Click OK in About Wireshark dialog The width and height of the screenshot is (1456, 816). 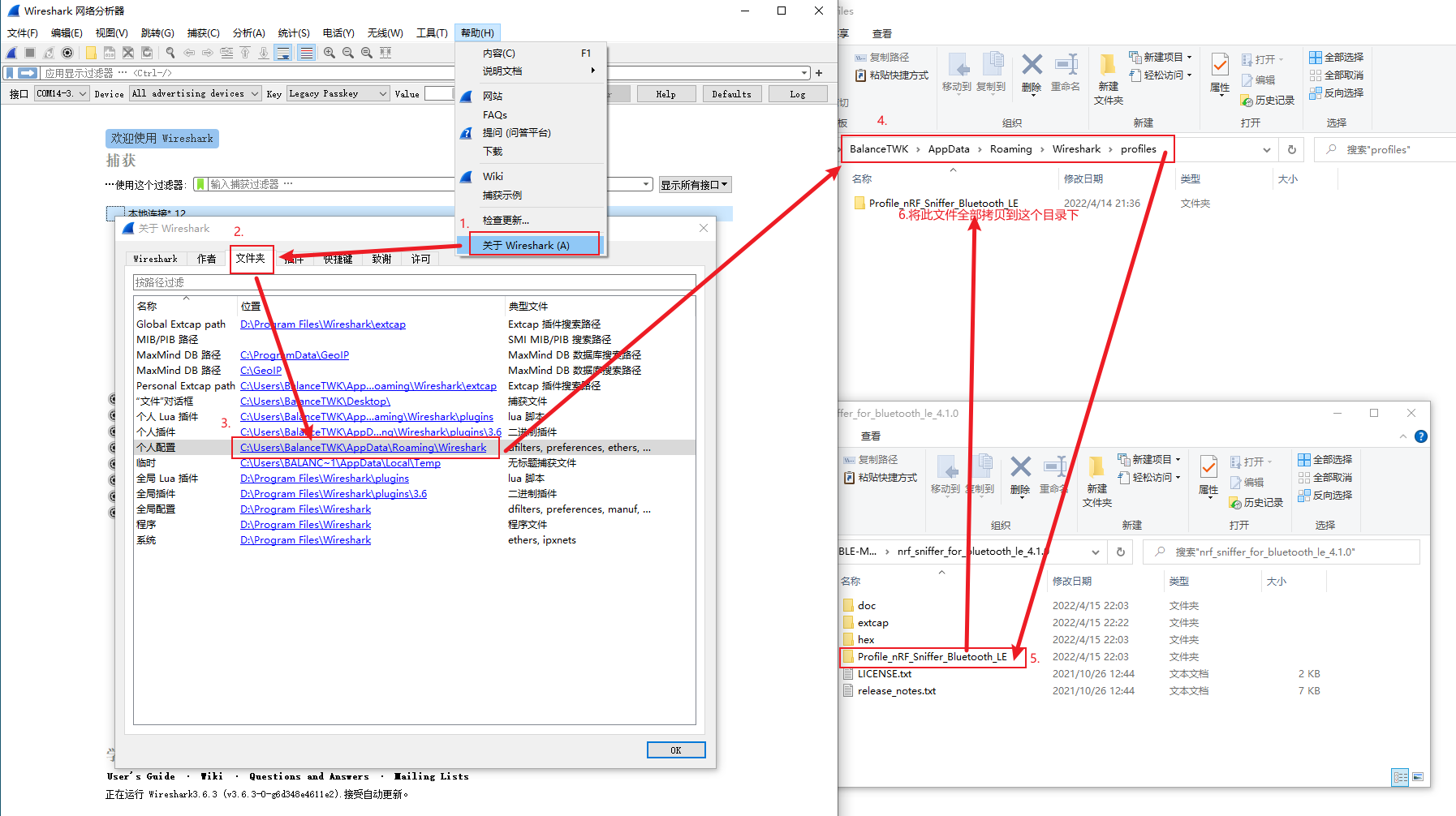point(676,750)
